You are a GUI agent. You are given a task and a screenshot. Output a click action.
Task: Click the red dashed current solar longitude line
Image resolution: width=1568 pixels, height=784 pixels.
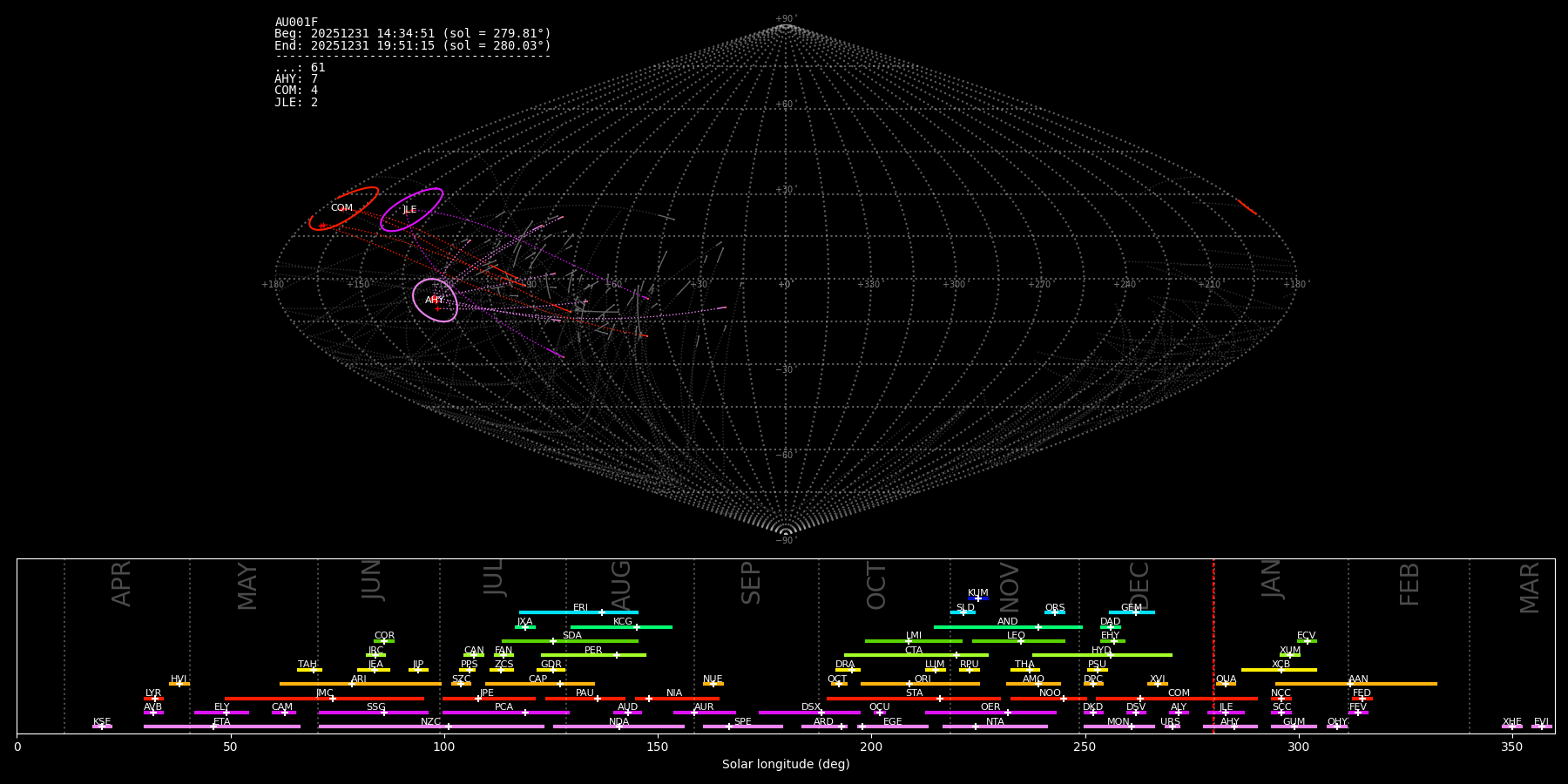click(x=1213, y=645)
